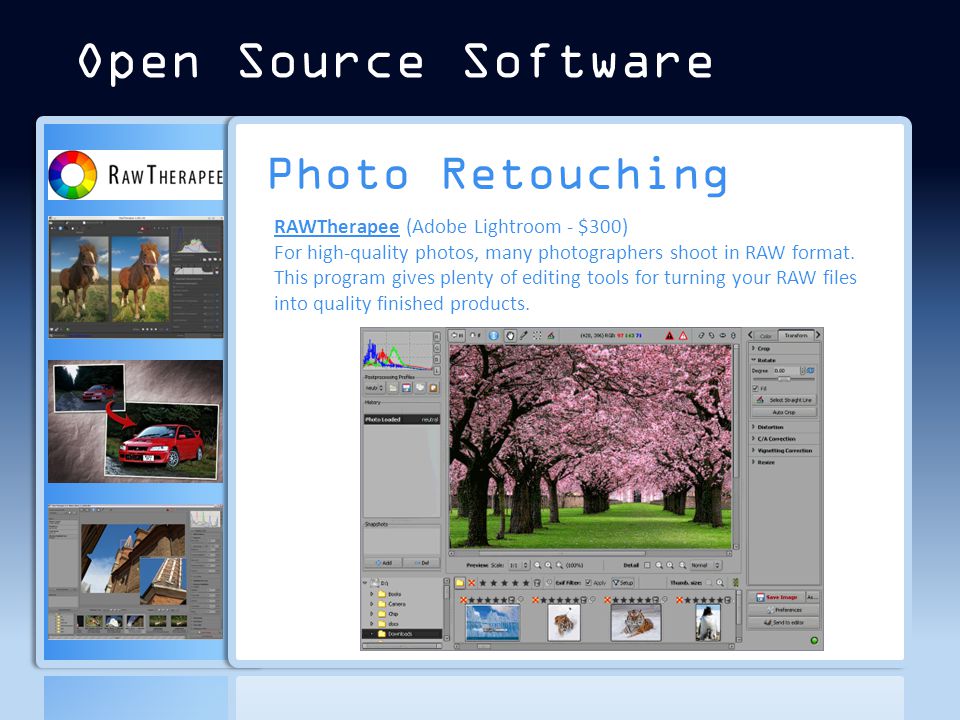Viewport: 960px width, 720px height.
Task: Click the load profile folder icon
Action: pos(393,388)
